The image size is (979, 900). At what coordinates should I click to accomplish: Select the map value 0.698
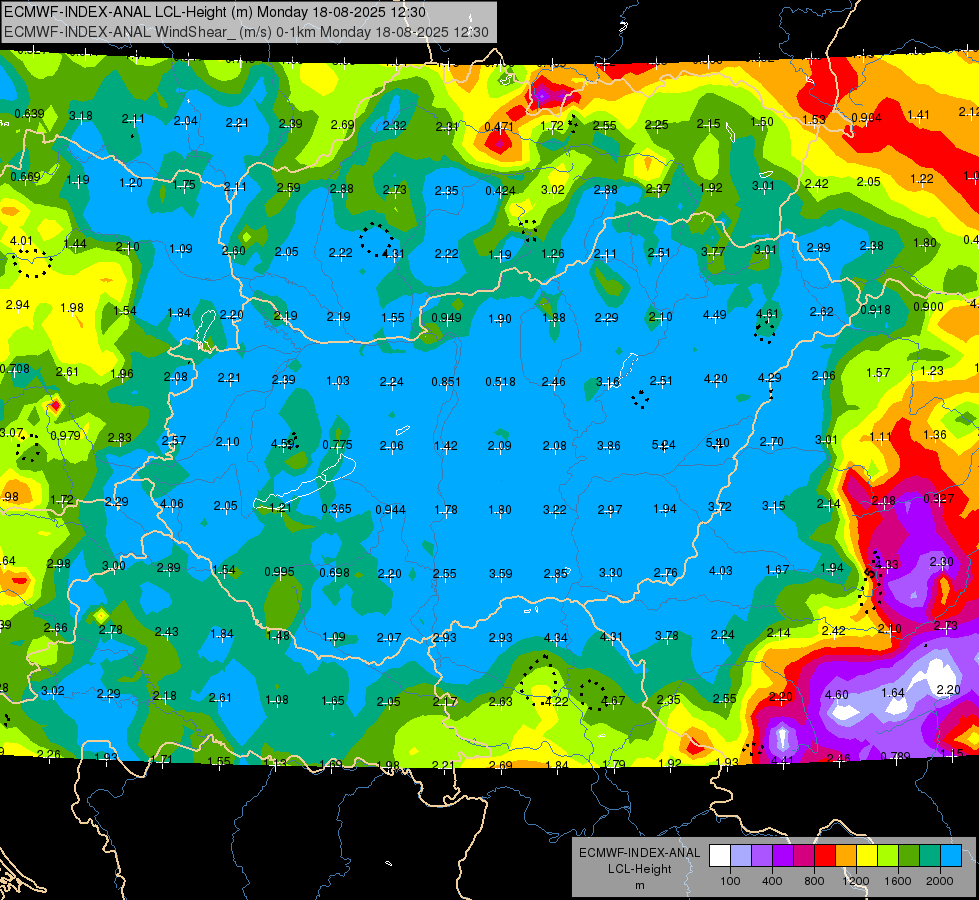(334, 573)
